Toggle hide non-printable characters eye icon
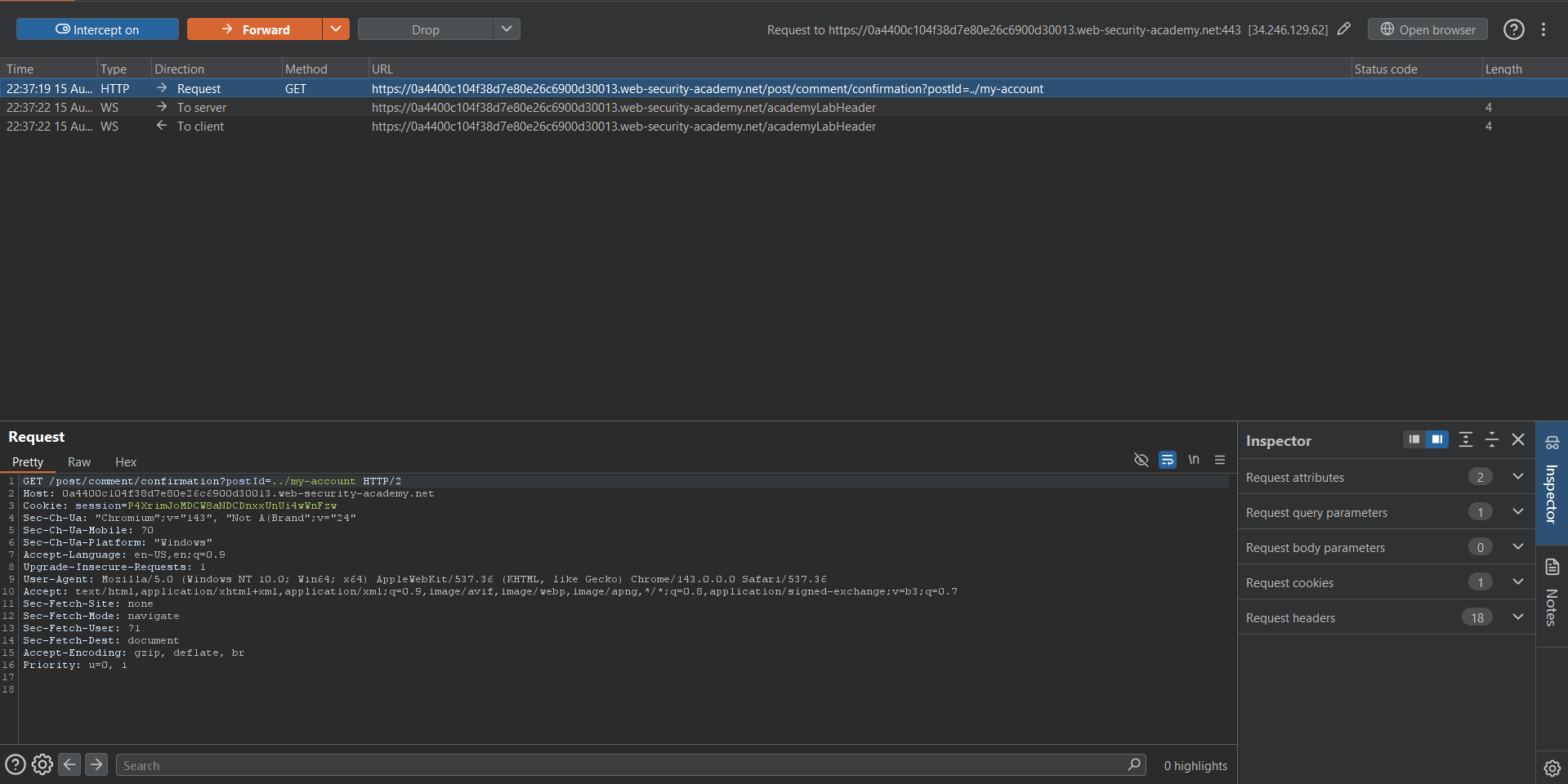Image resolution: width=1568 pixels, height=784 pixels. pyautogui.click(x=1141, y=460)
